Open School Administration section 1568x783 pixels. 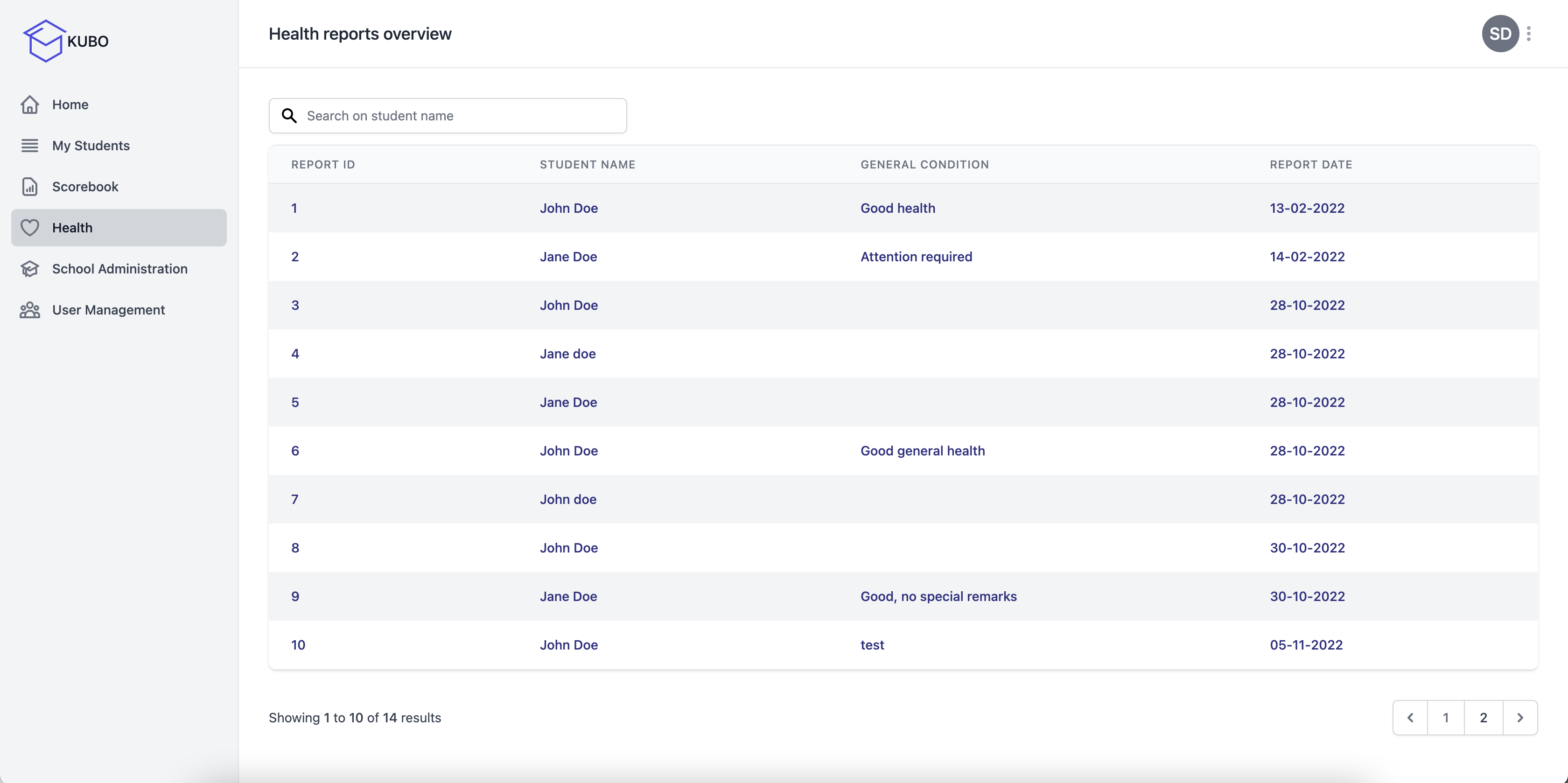pyautogui.click(x=119, y=268)
